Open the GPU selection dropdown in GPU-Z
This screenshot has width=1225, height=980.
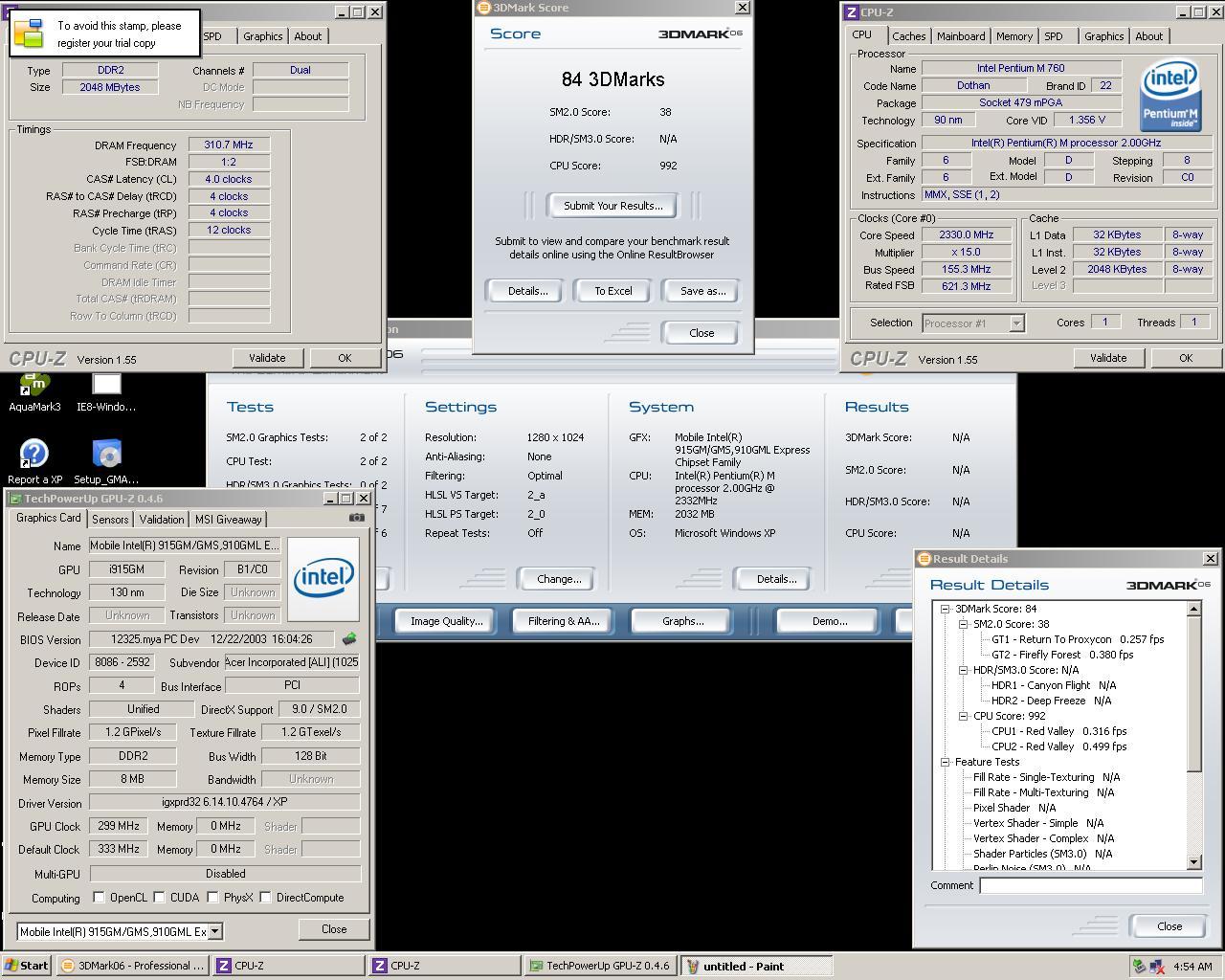tap(215, 931)
